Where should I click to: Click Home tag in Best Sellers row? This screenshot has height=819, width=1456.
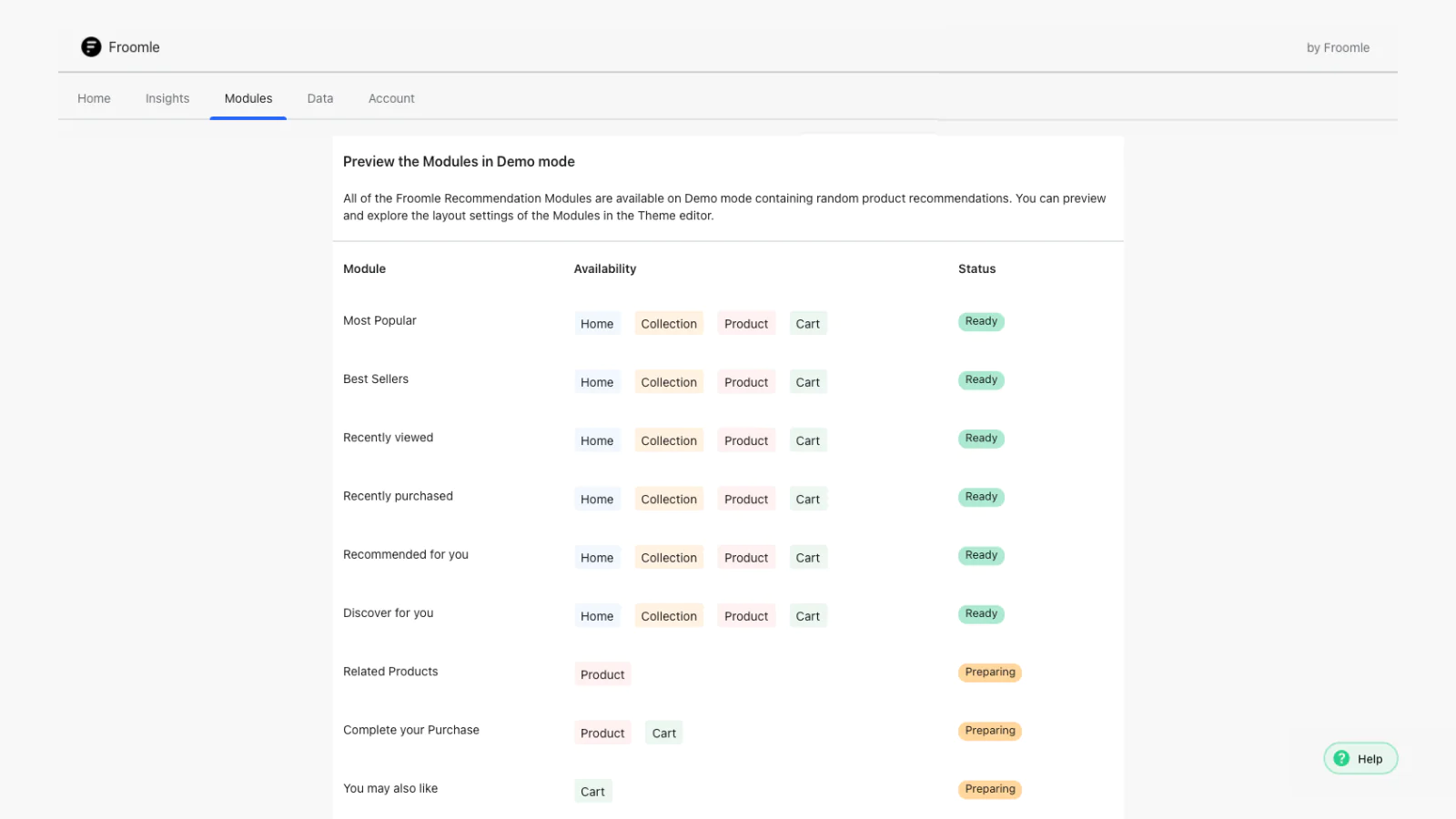point(597,382)
